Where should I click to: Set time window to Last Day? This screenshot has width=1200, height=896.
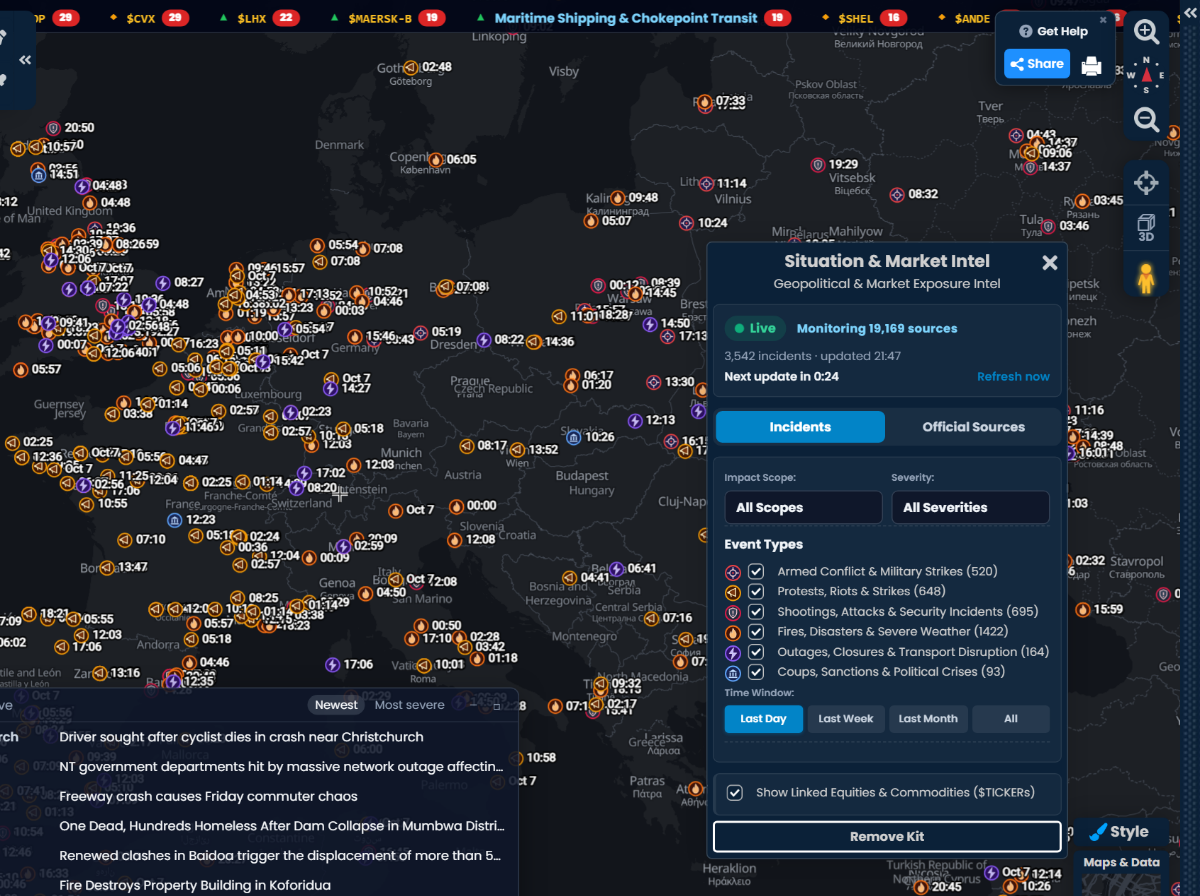click(x=763, y=719)
